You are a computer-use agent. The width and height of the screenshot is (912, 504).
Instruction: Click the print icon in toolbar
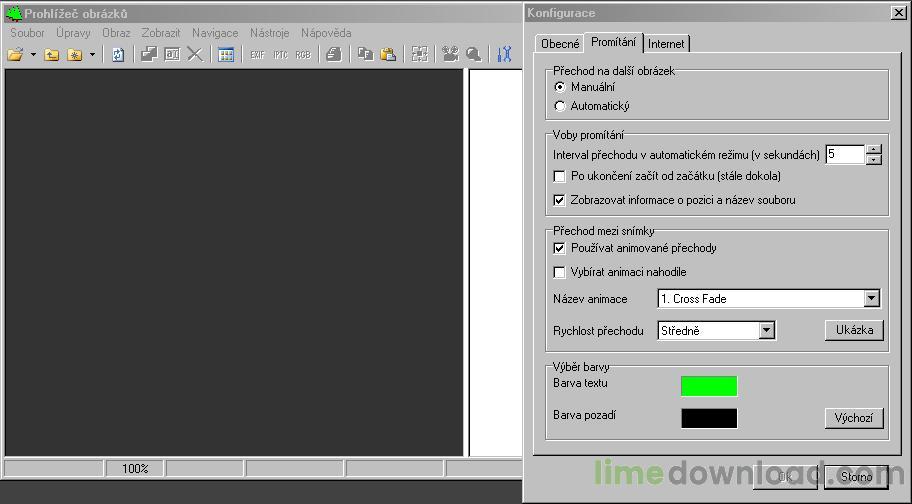coord(334,55)
